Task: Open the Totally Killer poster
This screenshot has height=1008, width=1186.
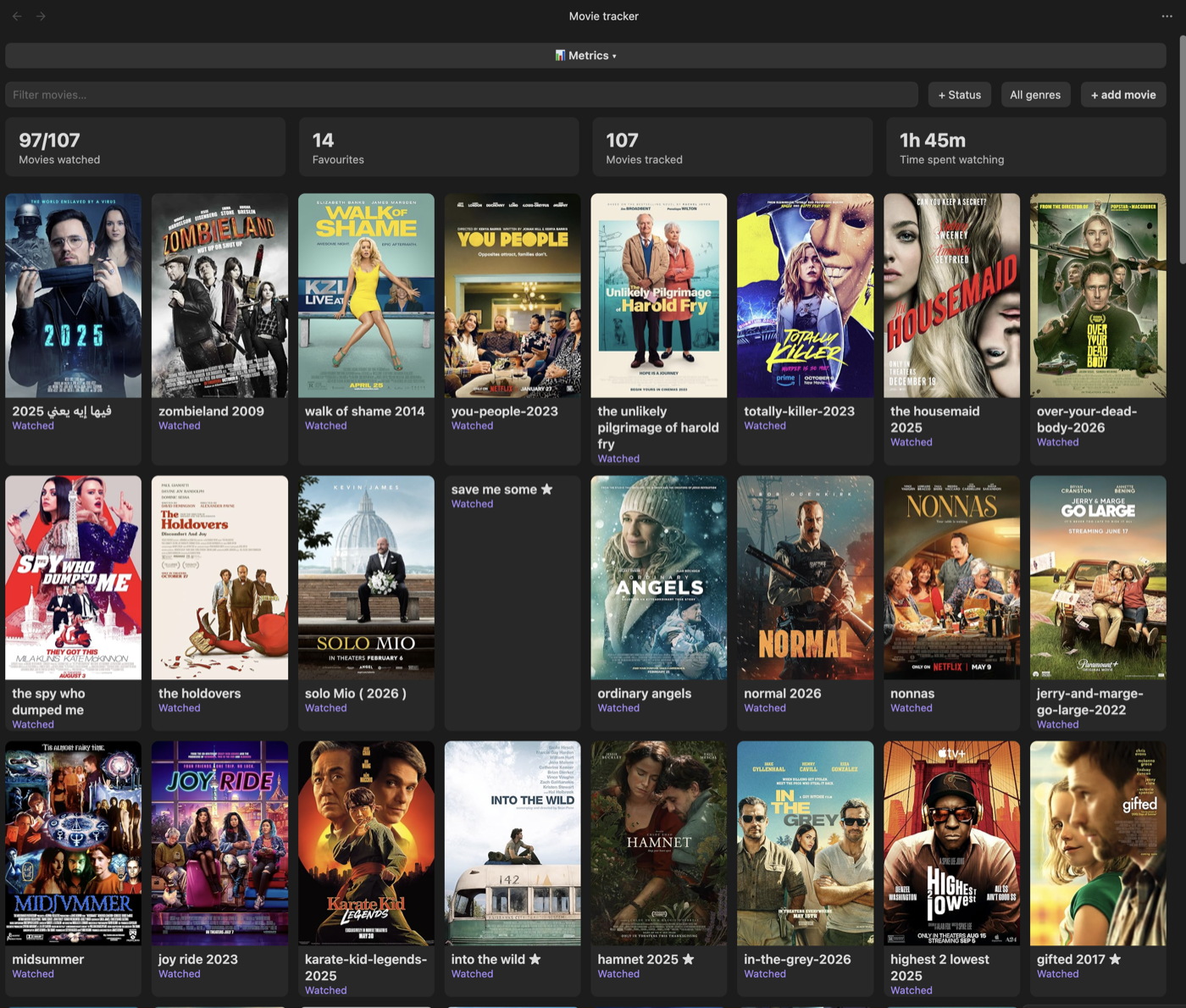Action: tap(805, 296)
